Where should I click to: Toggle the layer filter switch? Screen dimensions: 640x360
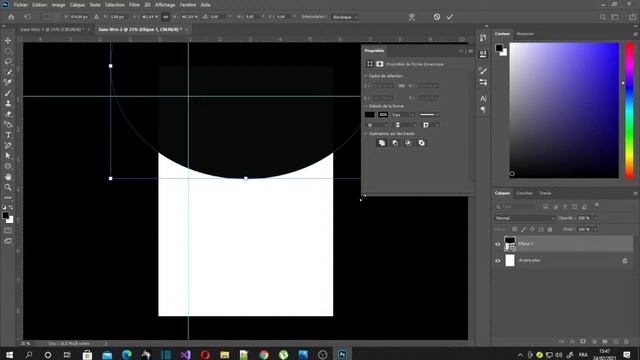tap(597, 205)
